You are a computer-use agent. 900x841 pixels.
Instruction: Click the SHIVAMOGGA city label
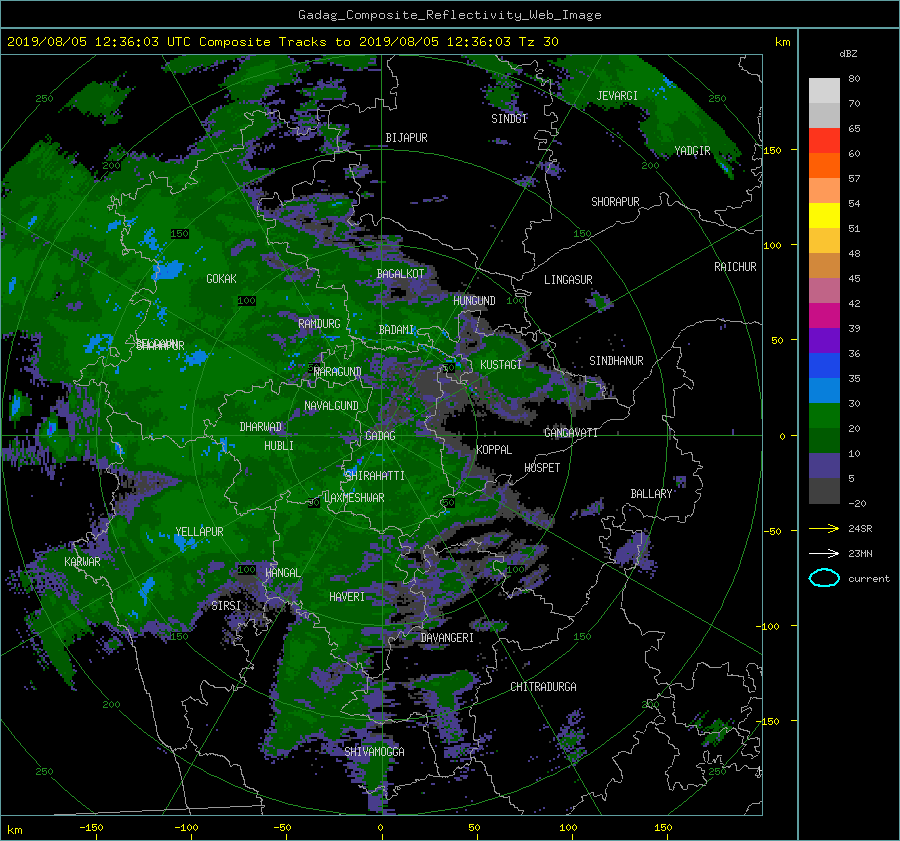point(374,752)
